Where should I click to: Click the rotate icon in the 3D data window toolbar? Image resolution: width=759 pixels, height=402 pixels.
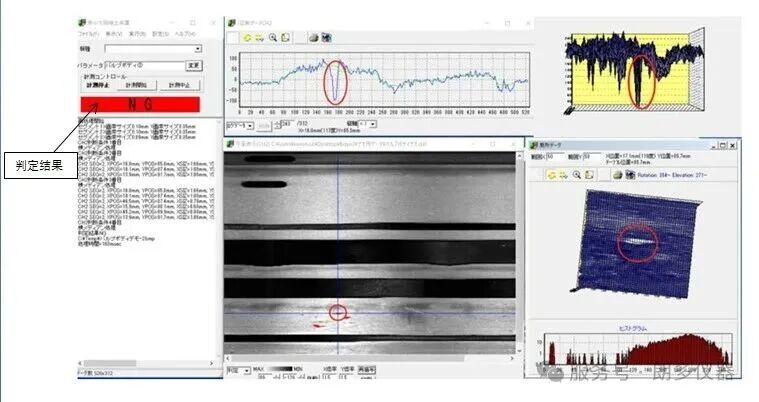tap(551, 175)
